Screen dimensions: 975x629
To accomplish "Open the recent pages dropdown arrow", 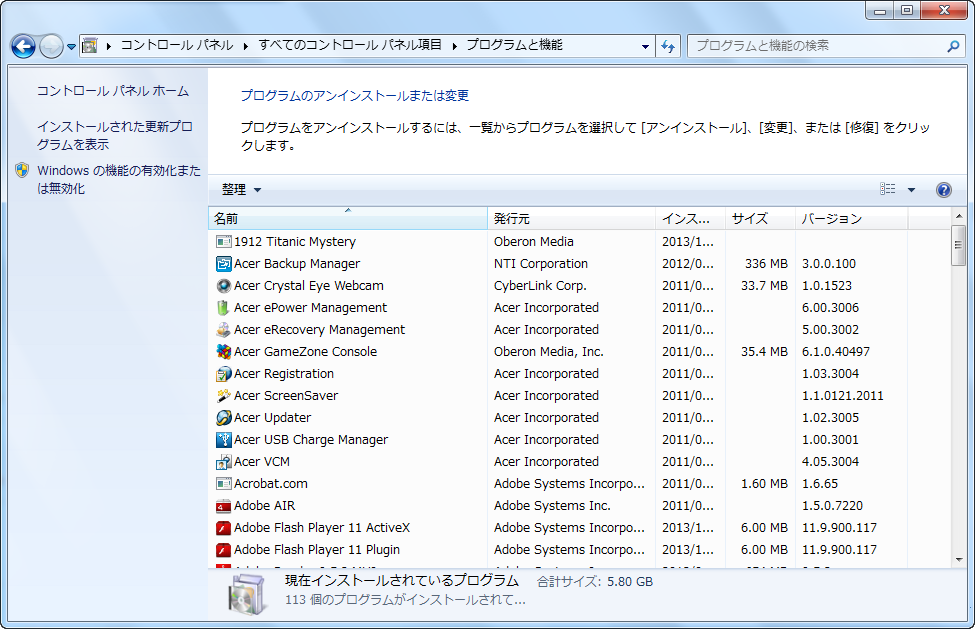I will tap(72, 47).
